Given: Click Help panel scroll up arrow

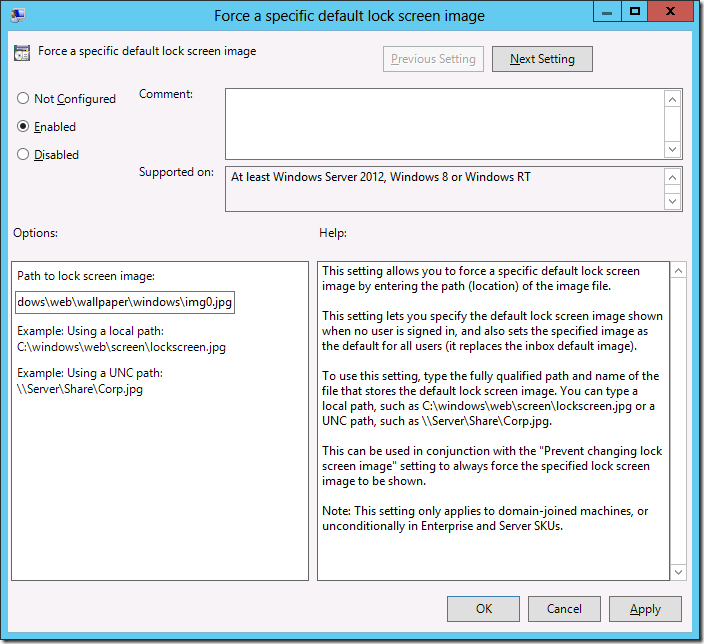Looking at the screenshot, I should [x=678, y=271].
